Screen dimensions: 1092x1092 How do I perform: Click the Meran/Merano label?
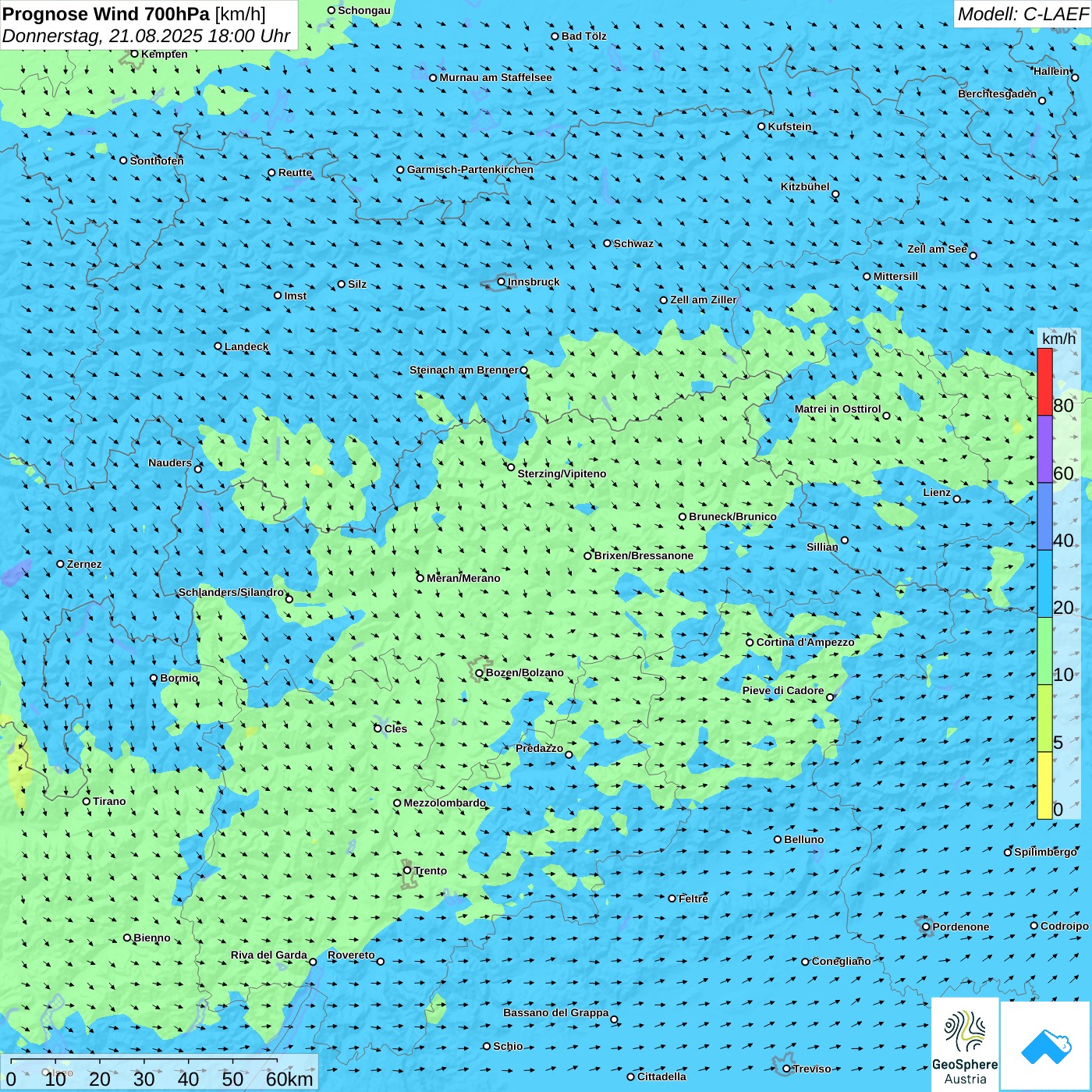[x=463, y=578]
